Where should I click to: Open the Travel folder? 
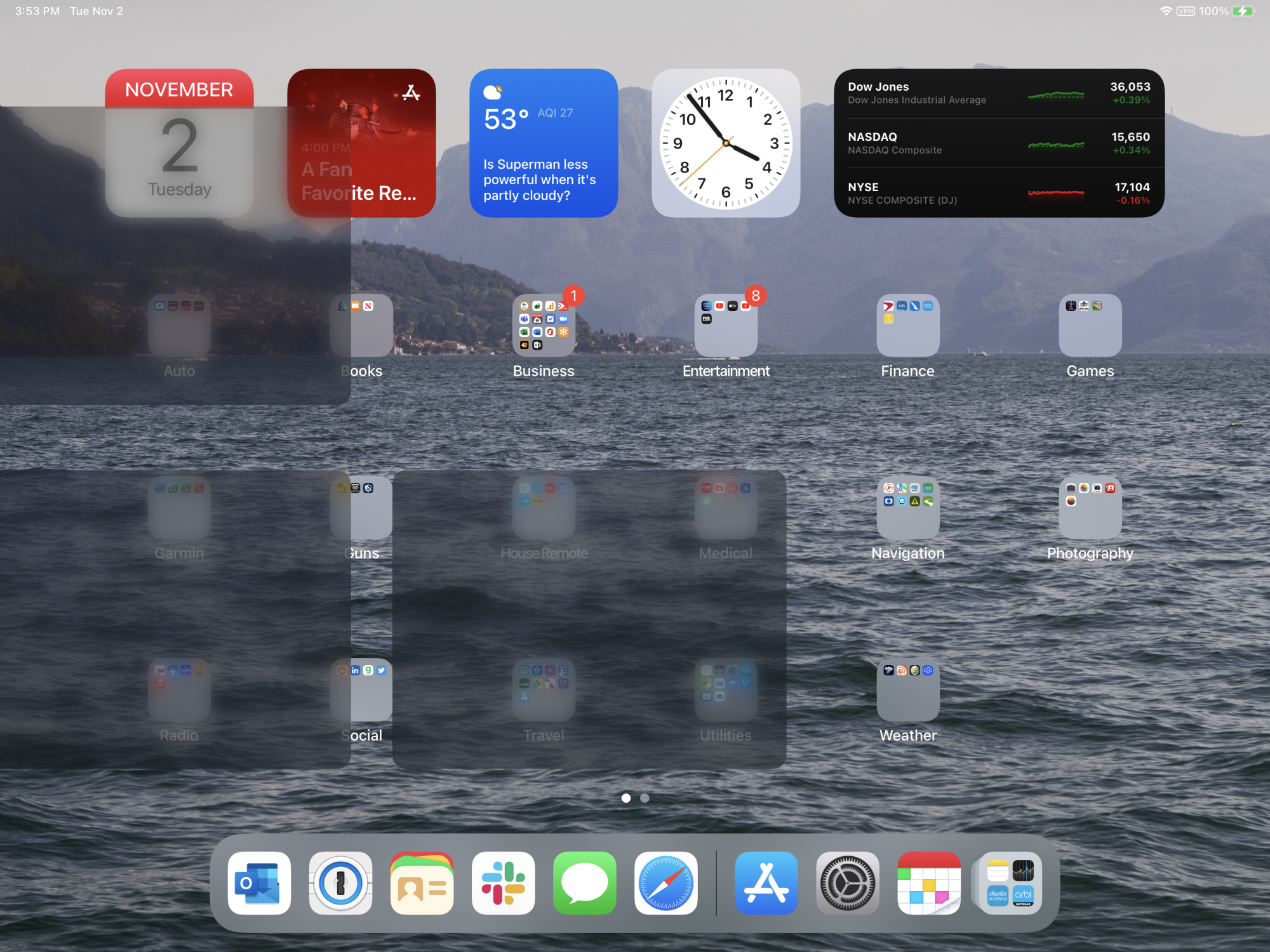coord(544,689)
